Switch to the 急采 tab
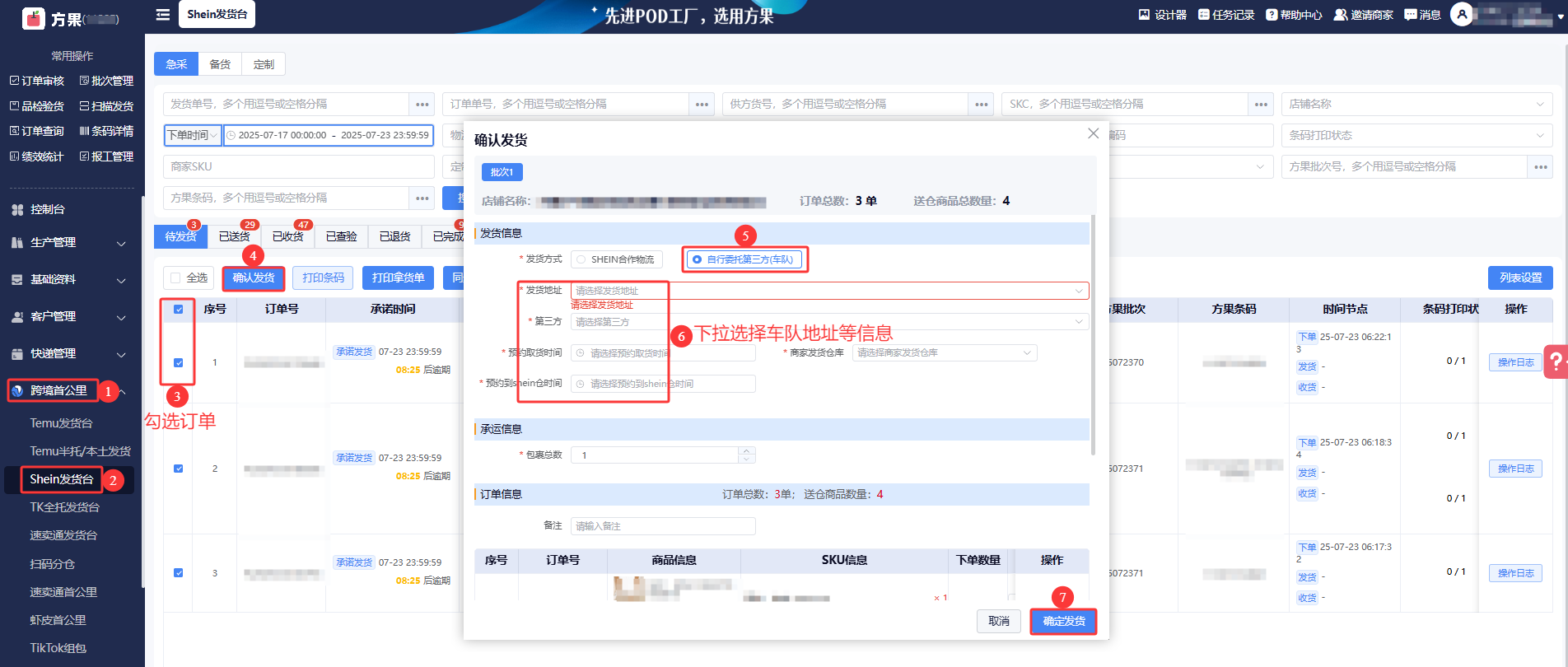 pos(176,64)
